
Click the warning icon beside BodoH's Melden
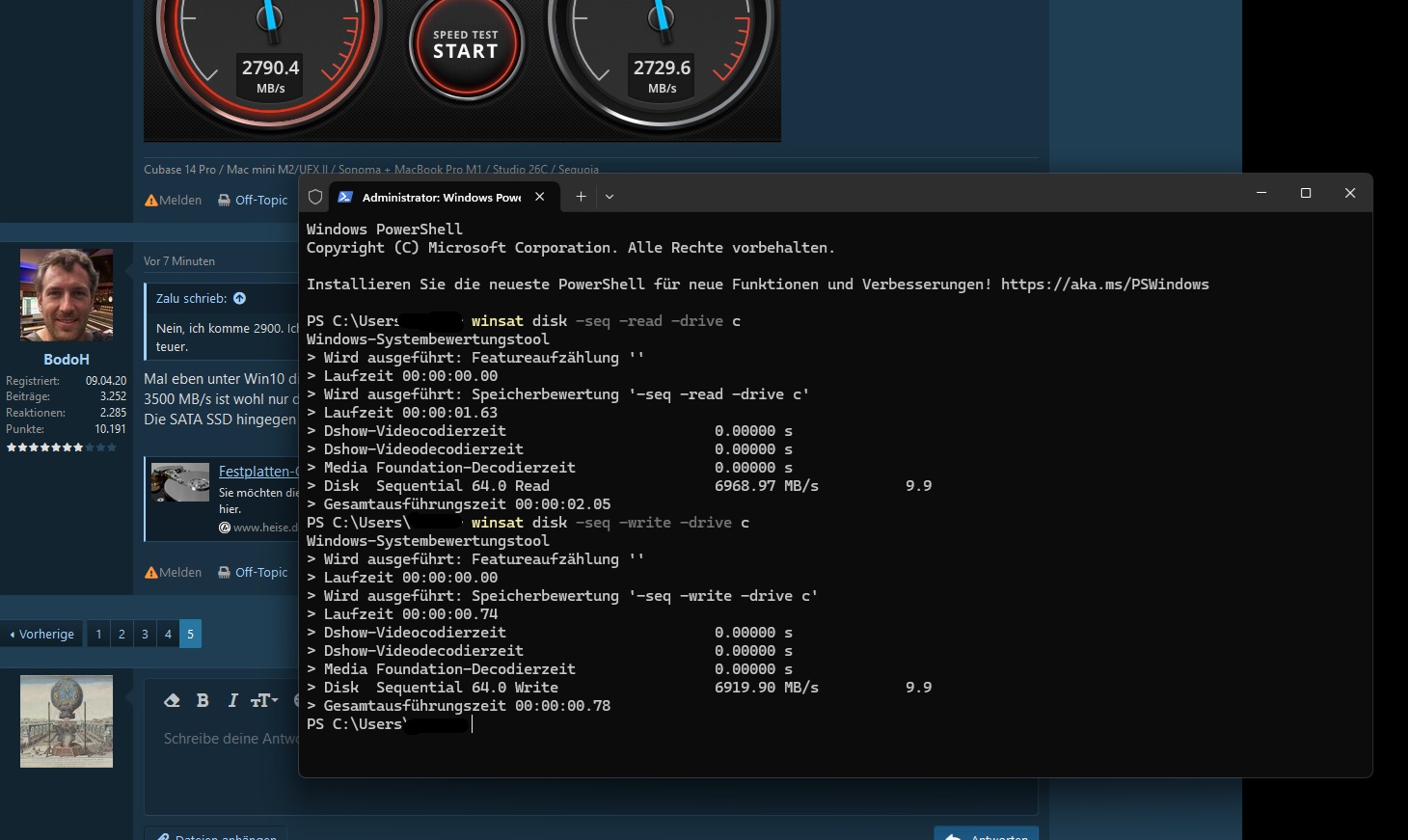(x=151, y=573)
